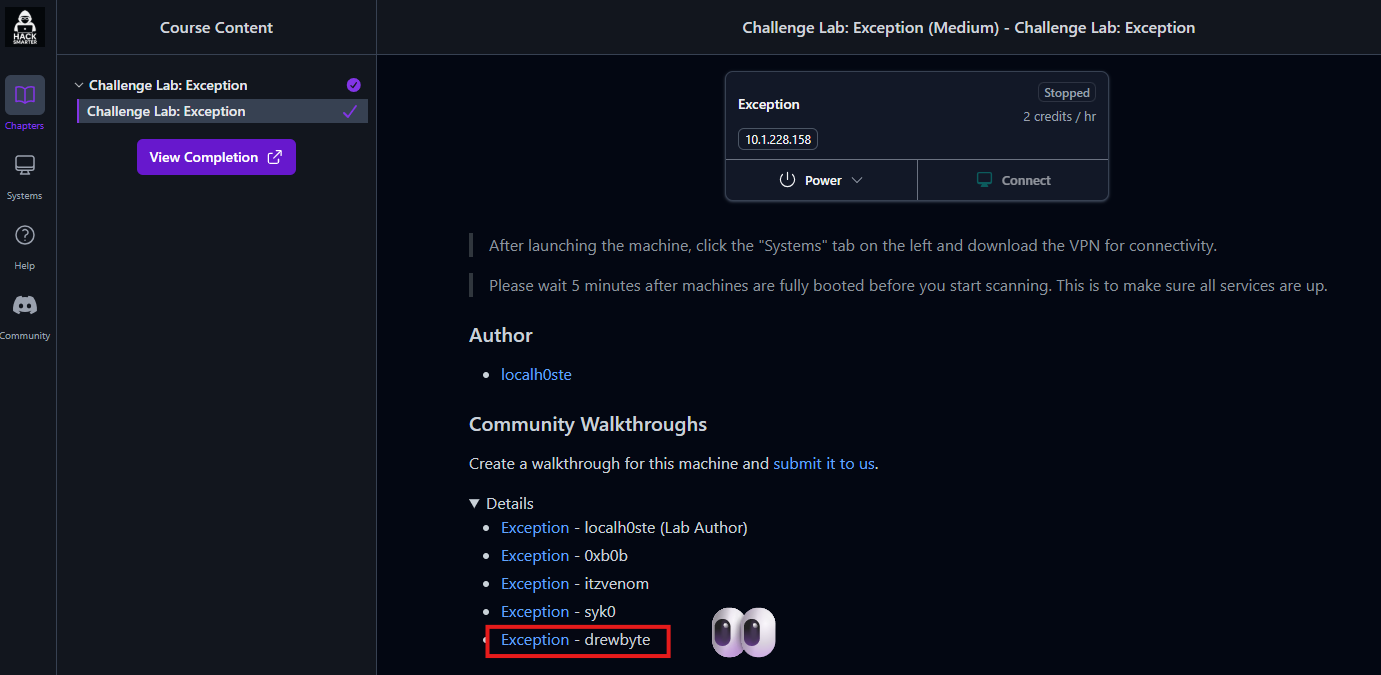The width and height of the screenshot is (1381, 675).
Task: Collapse the Challenge Lab: Exception chapter
Action: pyautogui.click(x=80, y=86)
